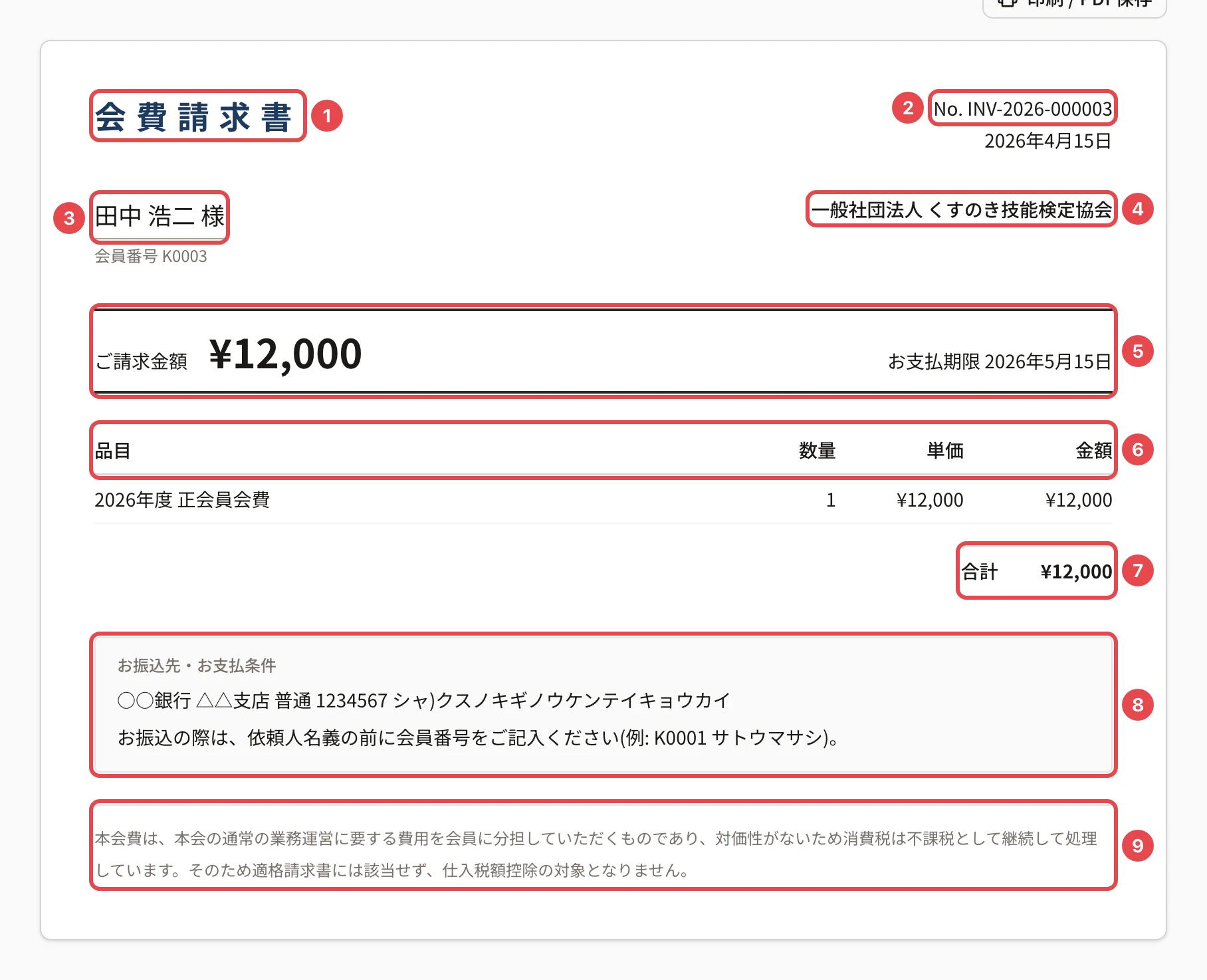This screenshot has width=1207, height=980.
Task: Click the 印刷 / PDF保存 button
Action: click(1074, 4)
